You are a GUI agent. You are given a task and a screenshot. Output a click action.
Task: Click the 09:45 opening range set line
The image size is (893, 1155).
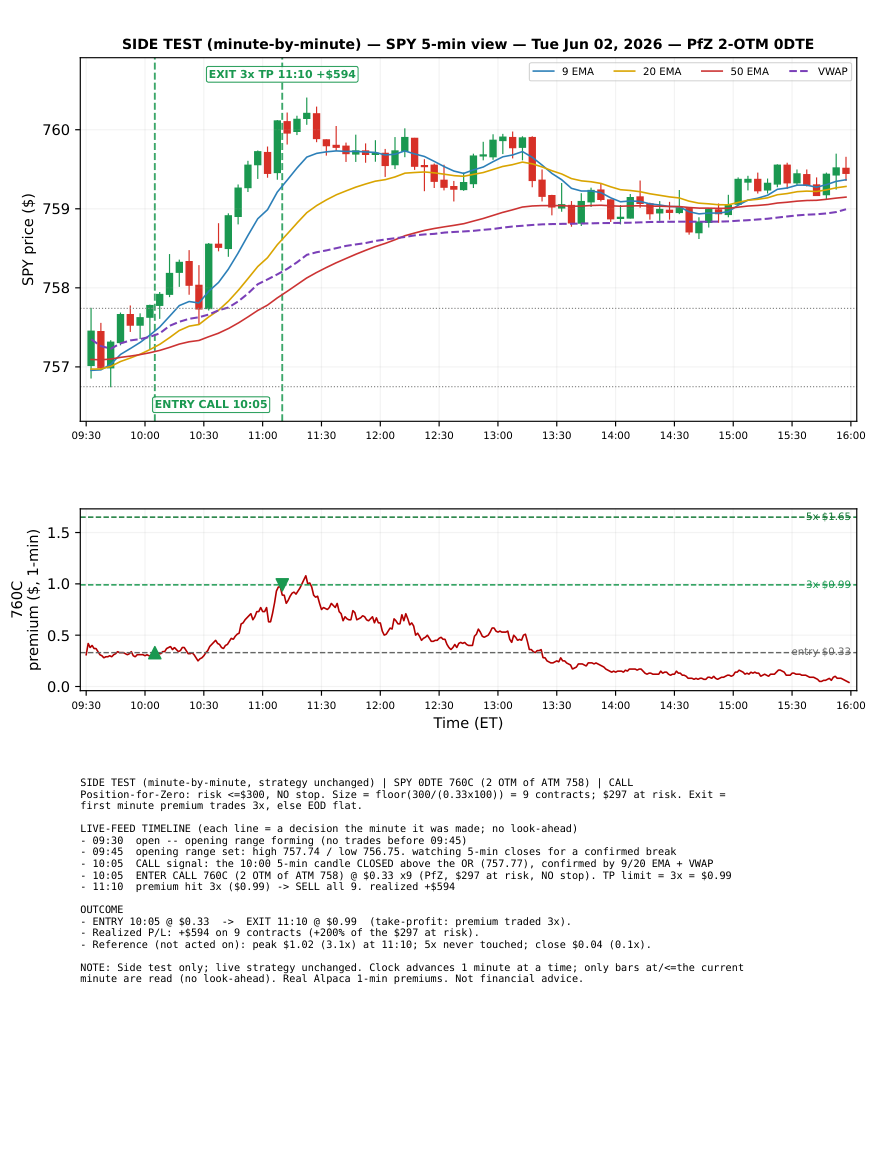(378, 852)
